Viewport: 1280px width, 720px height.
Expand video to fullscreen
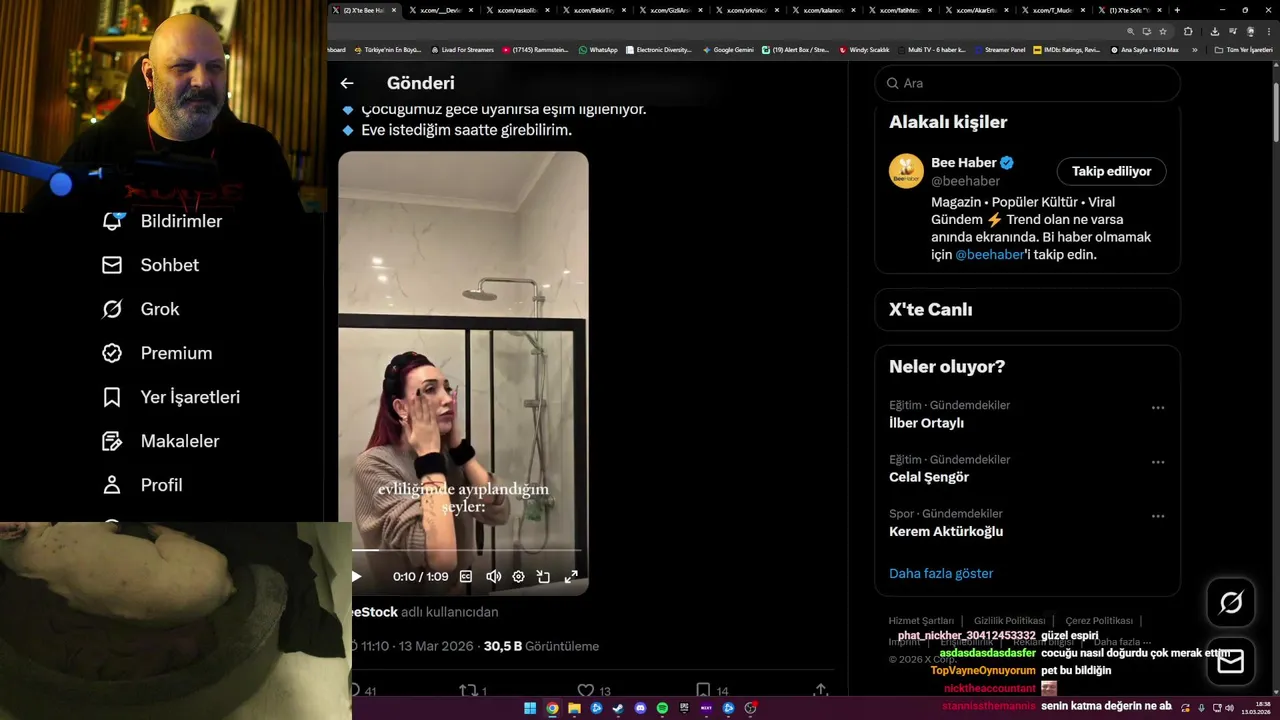[x=571, y=576]
